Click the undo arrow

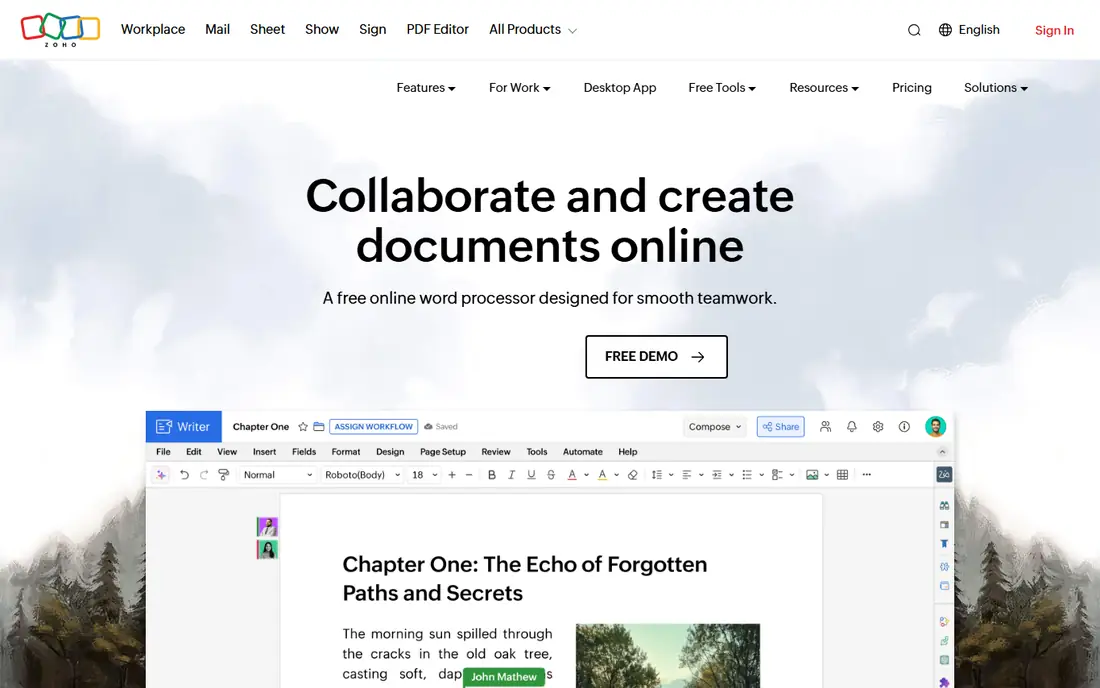pos(184,475)
